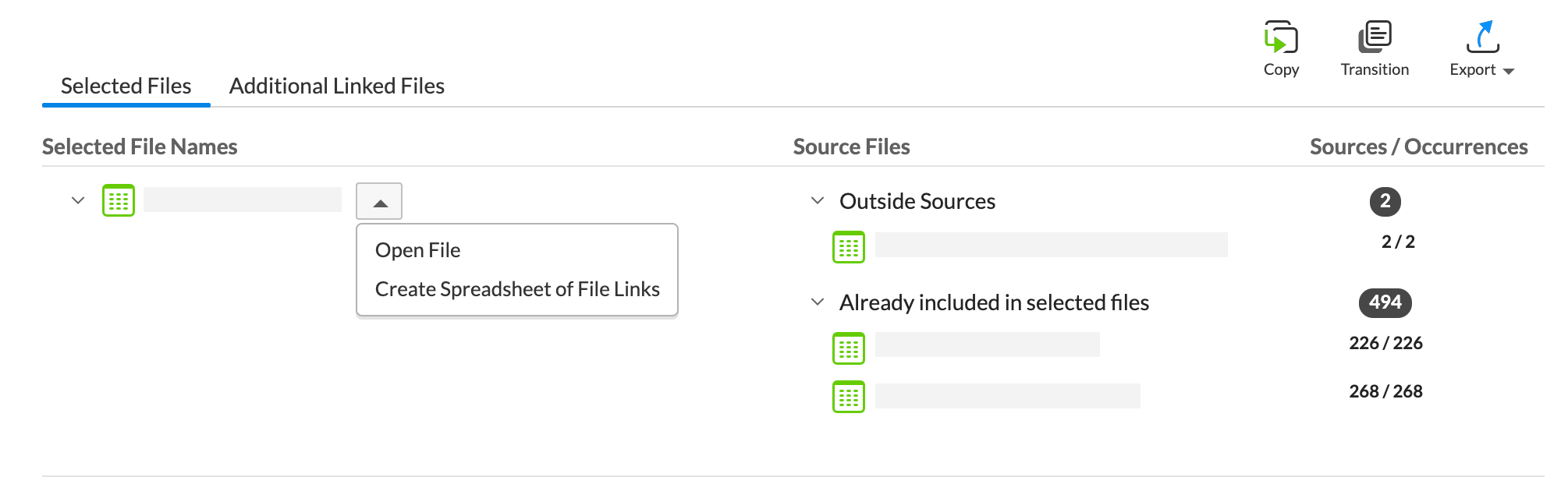
Task: Click the Transition icon
Action: tap(1374, 34)
